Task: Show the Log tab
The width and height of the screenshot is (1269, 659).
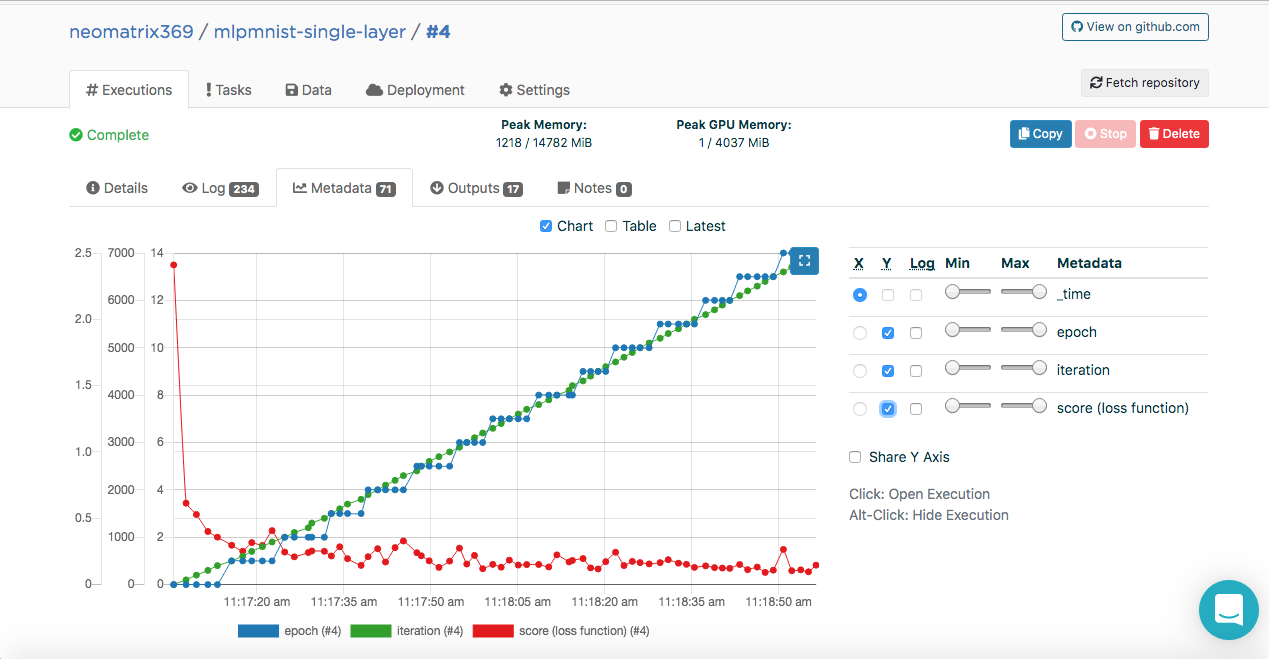Action: 220,188
